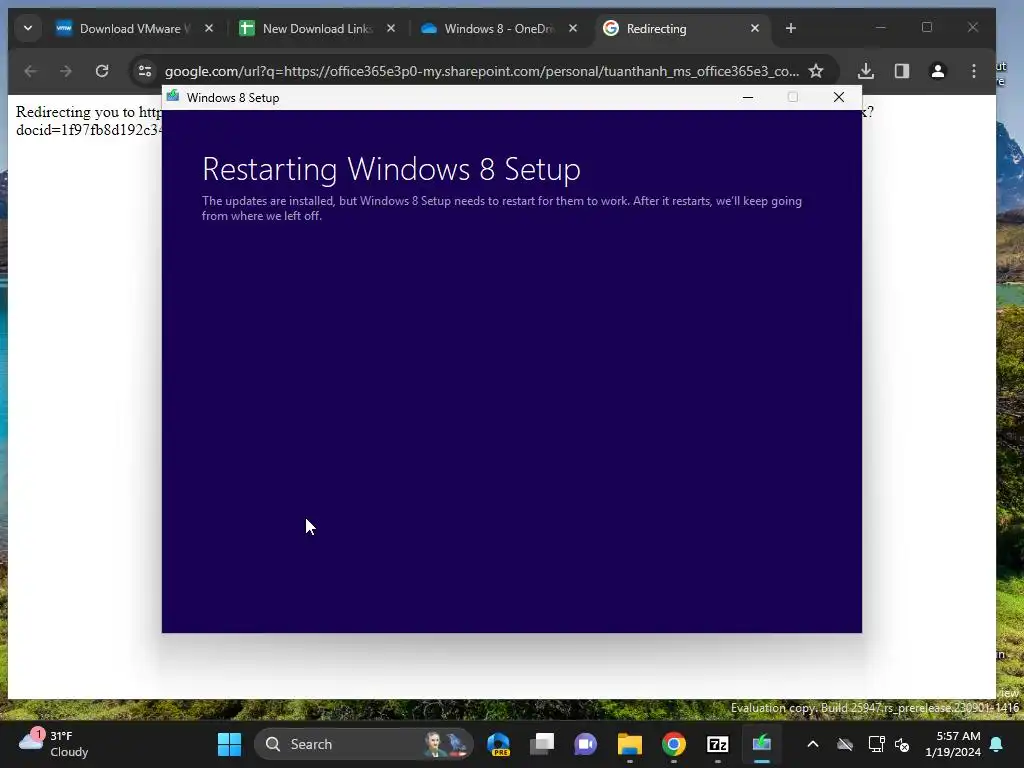Close the New Download Links tab

(x=391, y=28)
